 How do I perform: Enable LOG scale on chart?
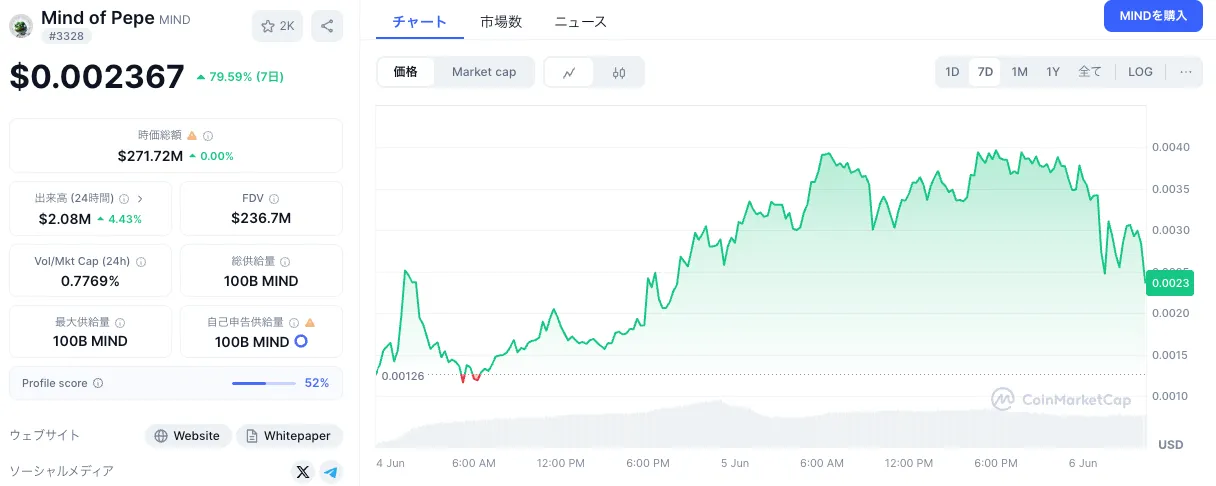click(1140, 72)
